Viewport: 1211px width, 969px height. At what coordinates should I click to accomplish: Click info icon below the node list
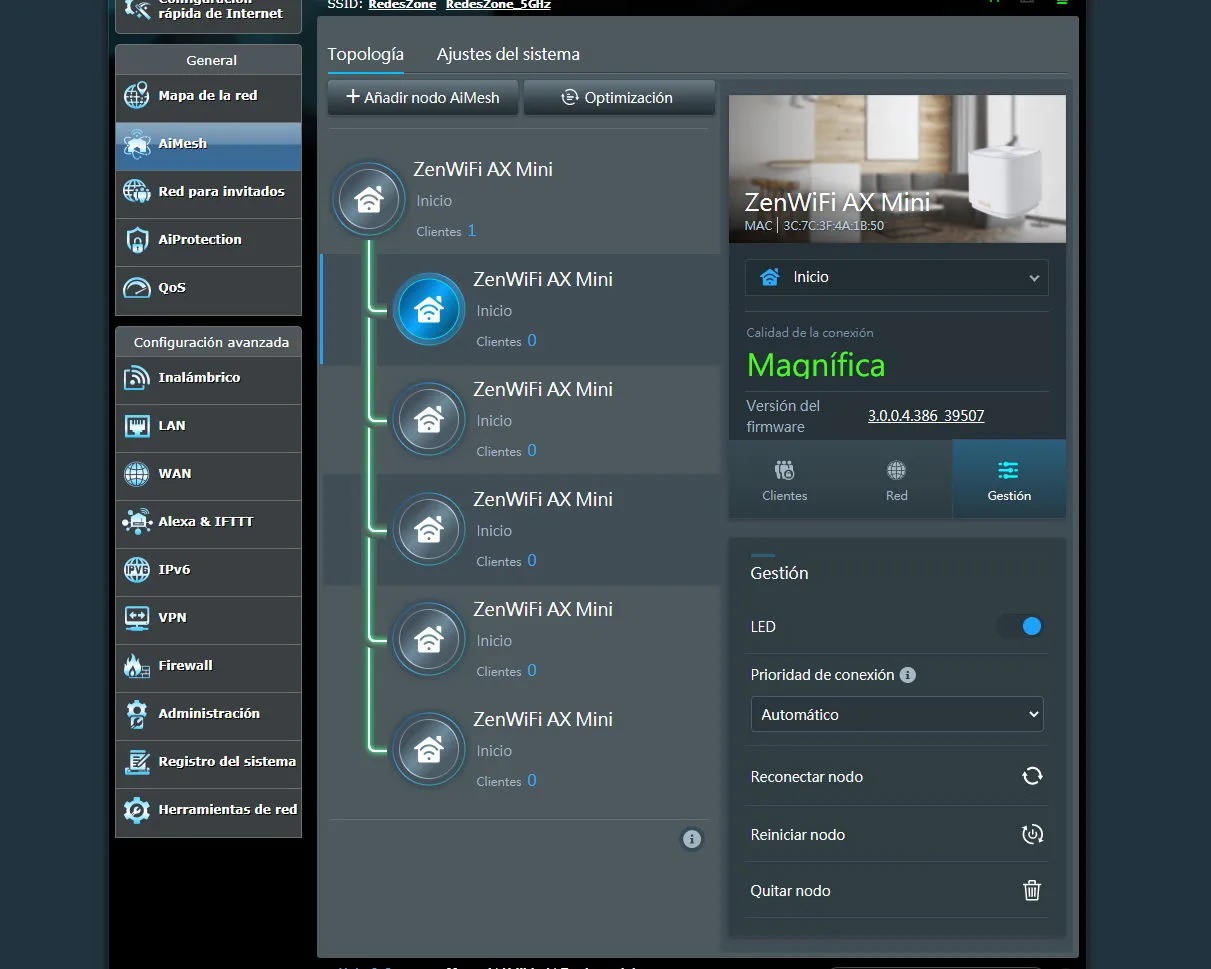(x=691, y=839)
